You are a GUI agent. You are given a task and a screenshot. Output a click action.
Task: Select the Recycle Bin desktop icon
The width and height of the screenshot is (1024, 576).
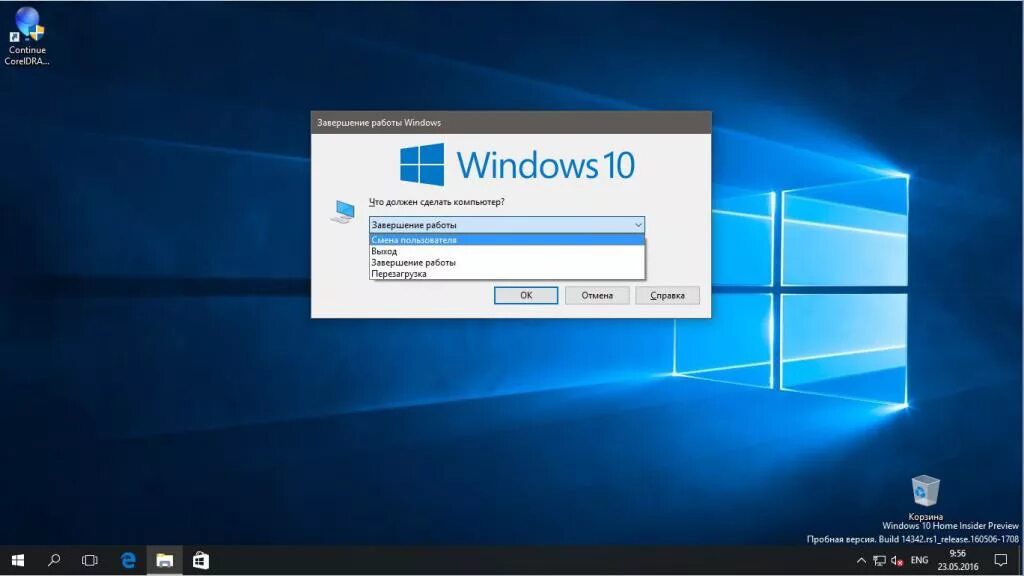[x=925, y=497]
